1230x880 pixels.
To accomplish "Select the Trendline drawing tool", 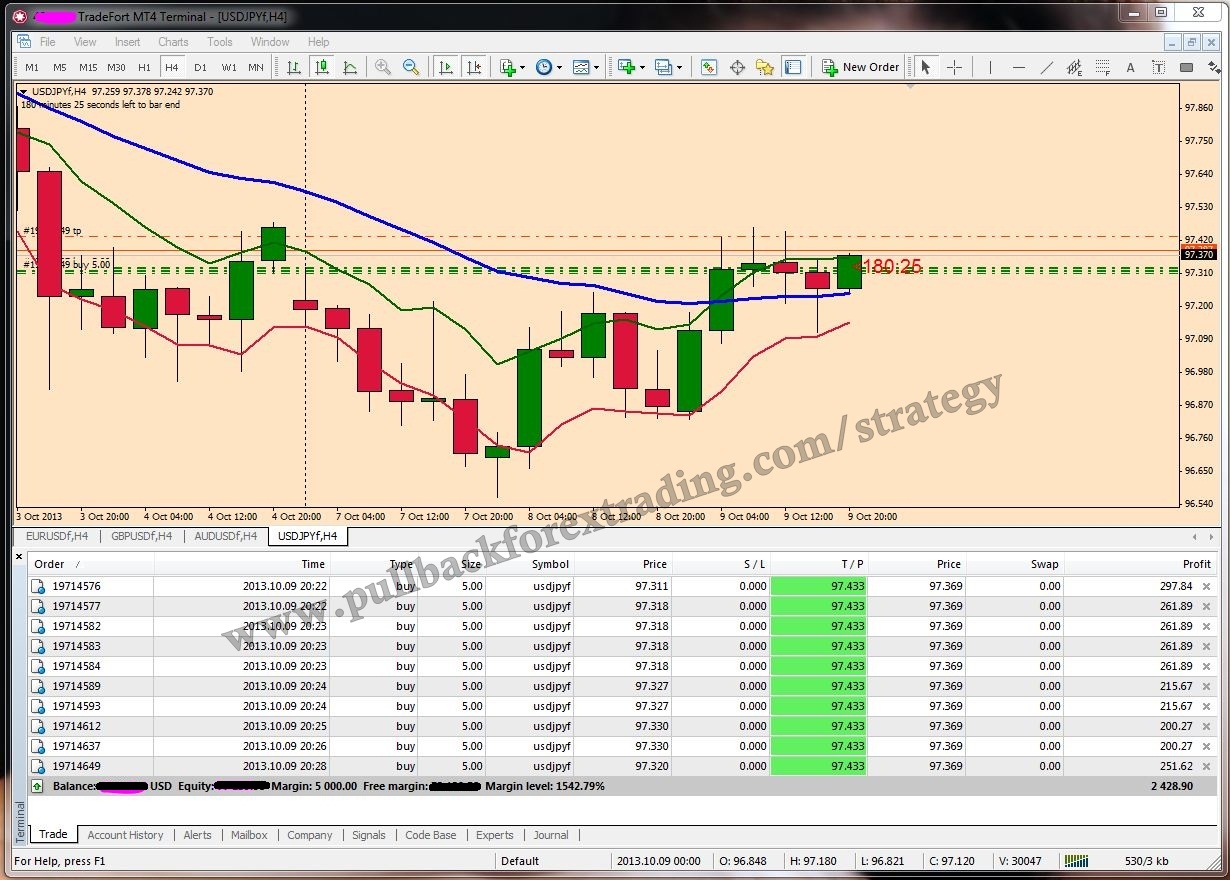I will (x=1048, y=67).
